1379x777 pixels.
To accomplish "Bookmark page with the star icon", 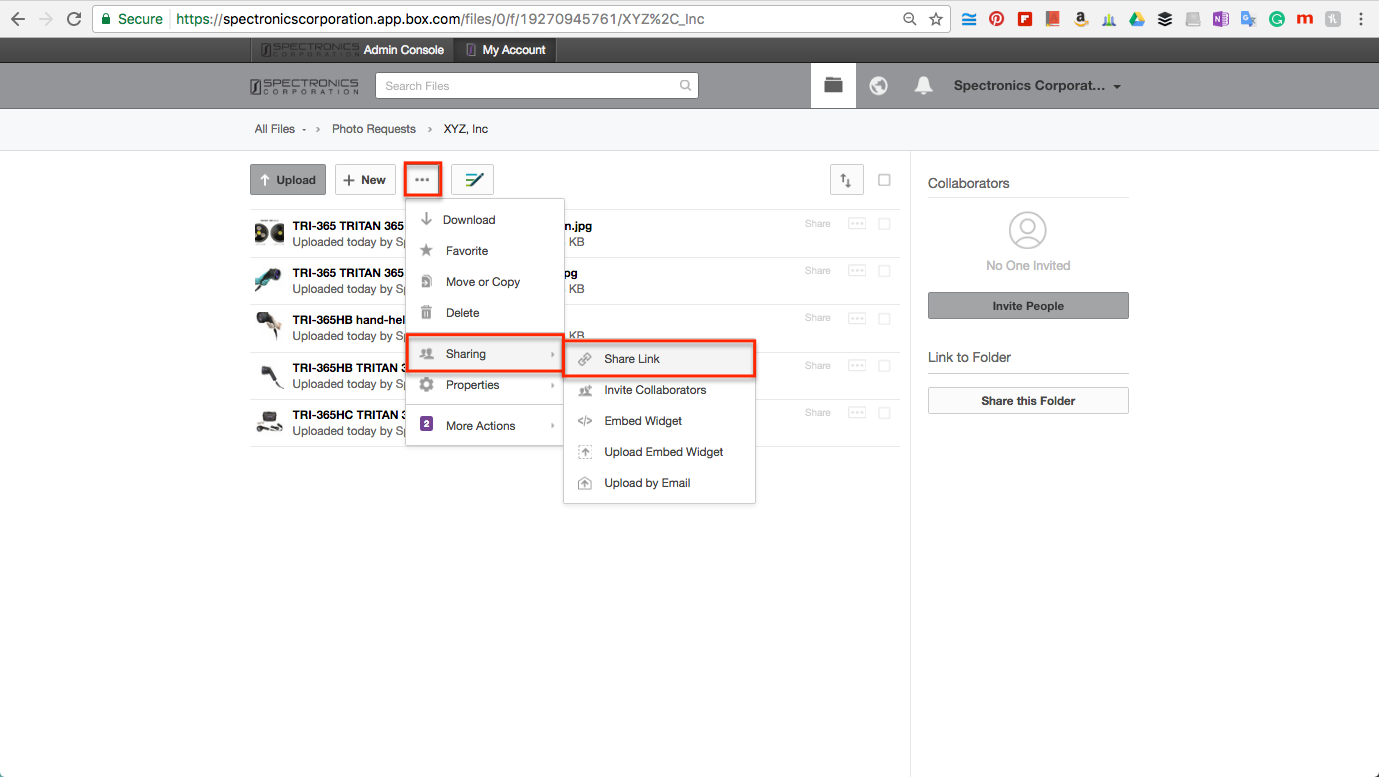I will [x=936, y=19].
